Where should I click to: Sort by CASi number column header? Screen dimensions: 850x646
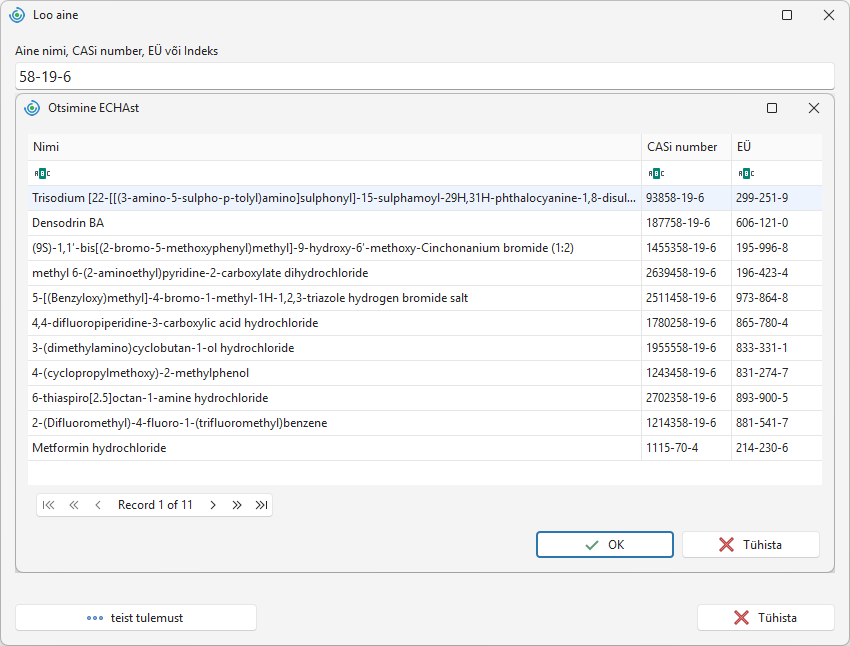pyautogui.click(x=686, y=147)
